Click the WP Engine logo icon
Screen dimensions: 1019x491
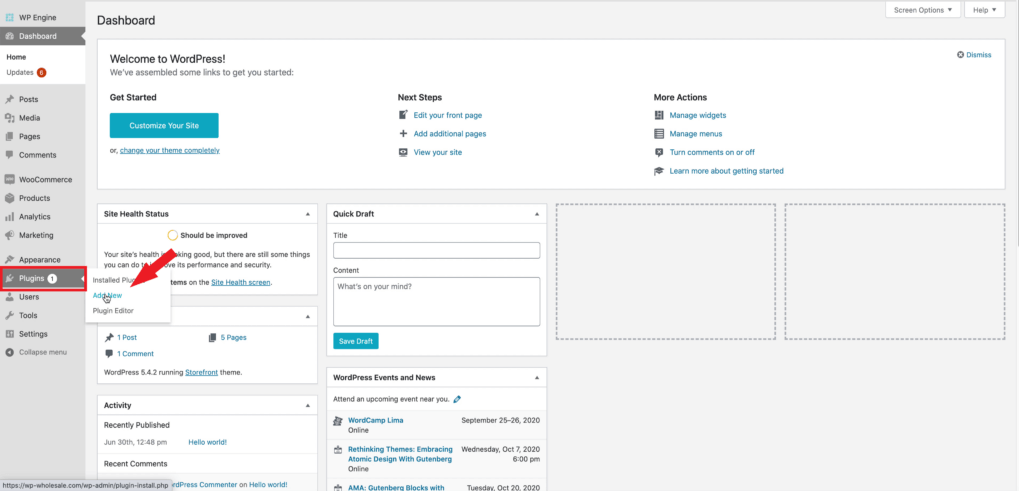pyautogui.click(x=9, y=18)
